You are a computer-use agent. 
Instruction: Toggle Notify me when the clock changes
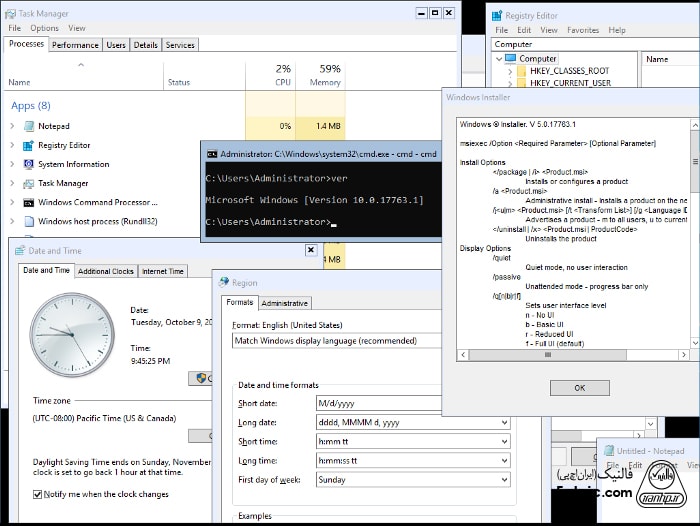point(37,494)
